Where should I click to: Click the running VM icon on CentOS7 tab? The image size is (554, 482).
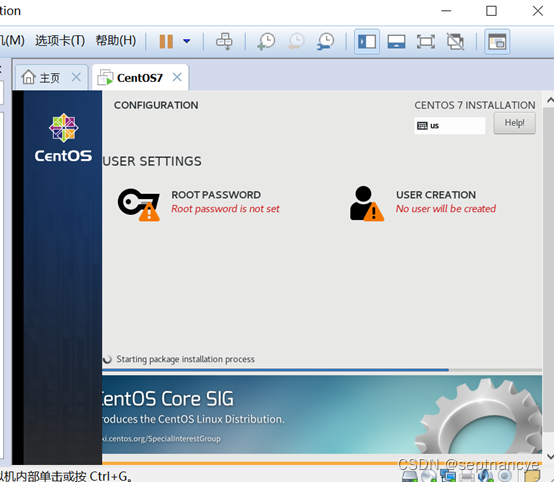point(105,77)
